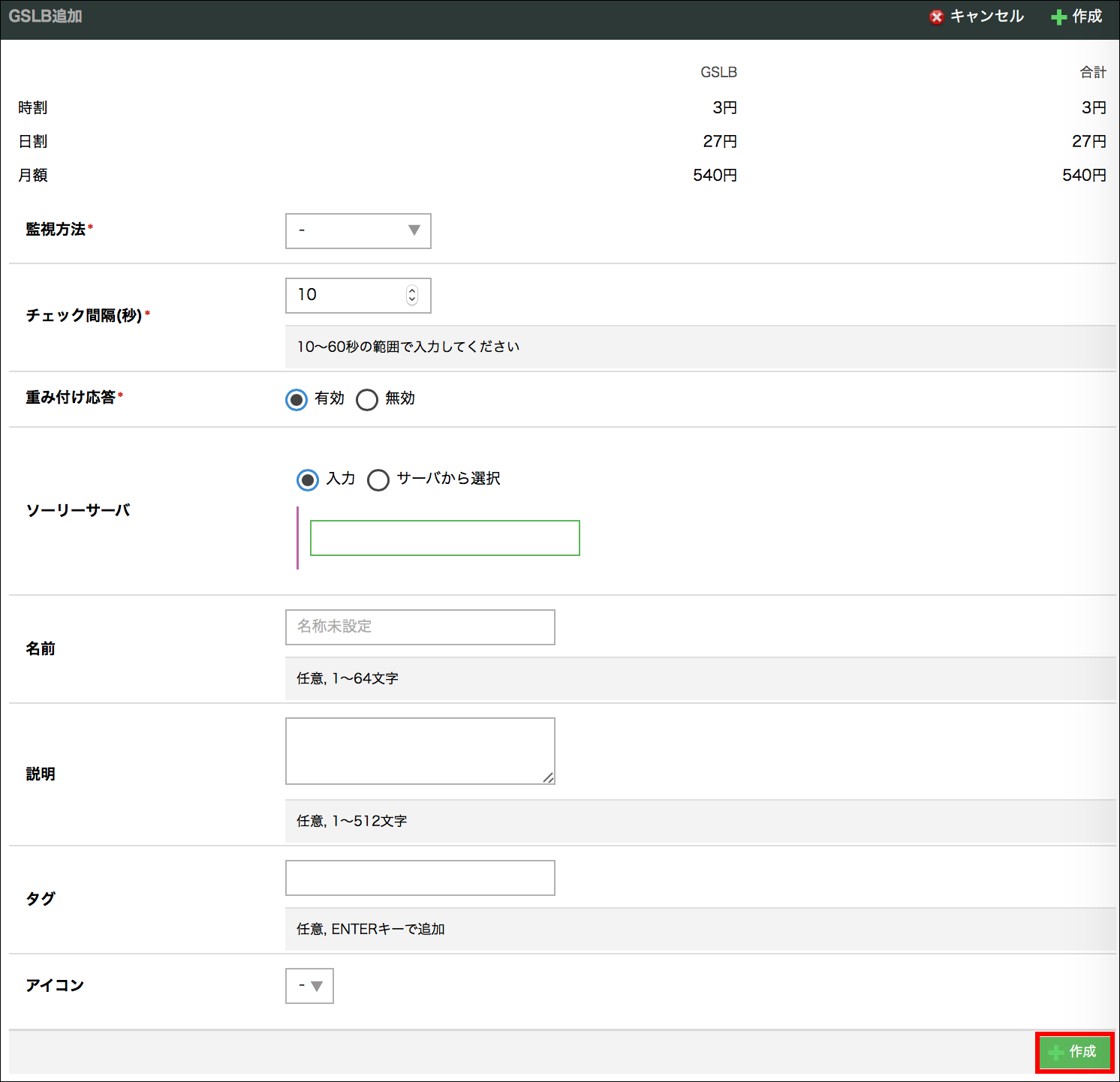The width and height of the screenshot is (1120, 1082).
Task: Click the 説明 textarea resize handle
Action: pos(549,778)
